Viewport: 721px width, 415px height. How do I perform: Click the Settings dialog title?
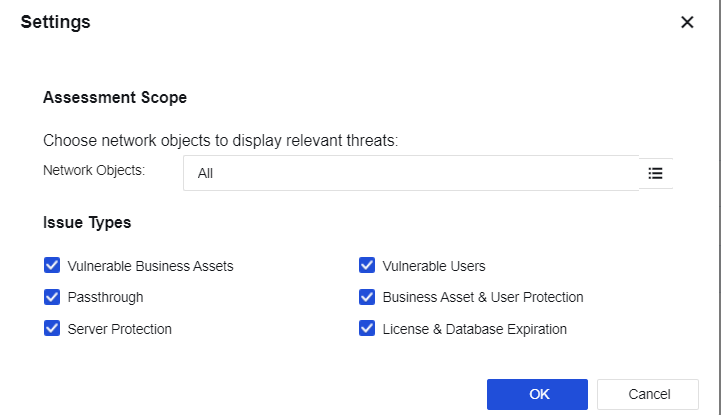click(x=56, y=22)
